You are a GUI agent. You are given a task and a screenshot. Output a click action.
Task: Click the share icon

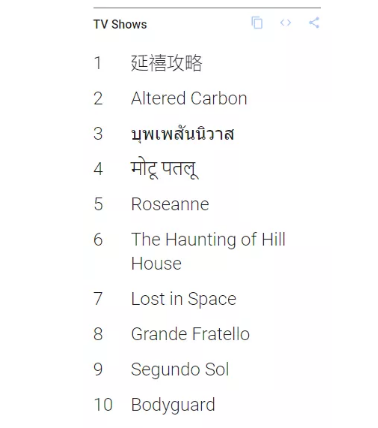[x=314, y=23]
